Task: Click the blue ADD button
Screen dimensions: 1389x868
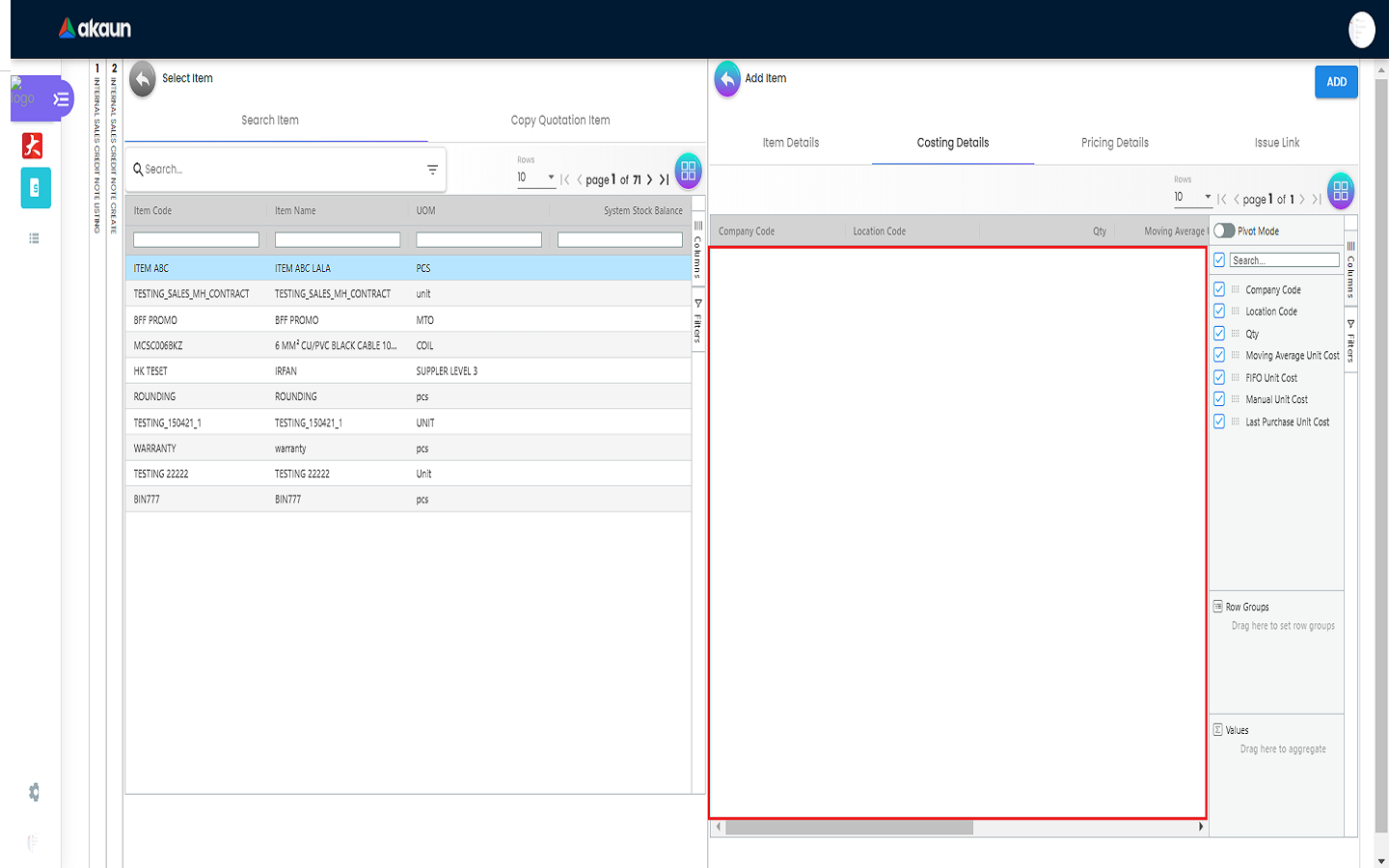Action: tap(1336, 82)
